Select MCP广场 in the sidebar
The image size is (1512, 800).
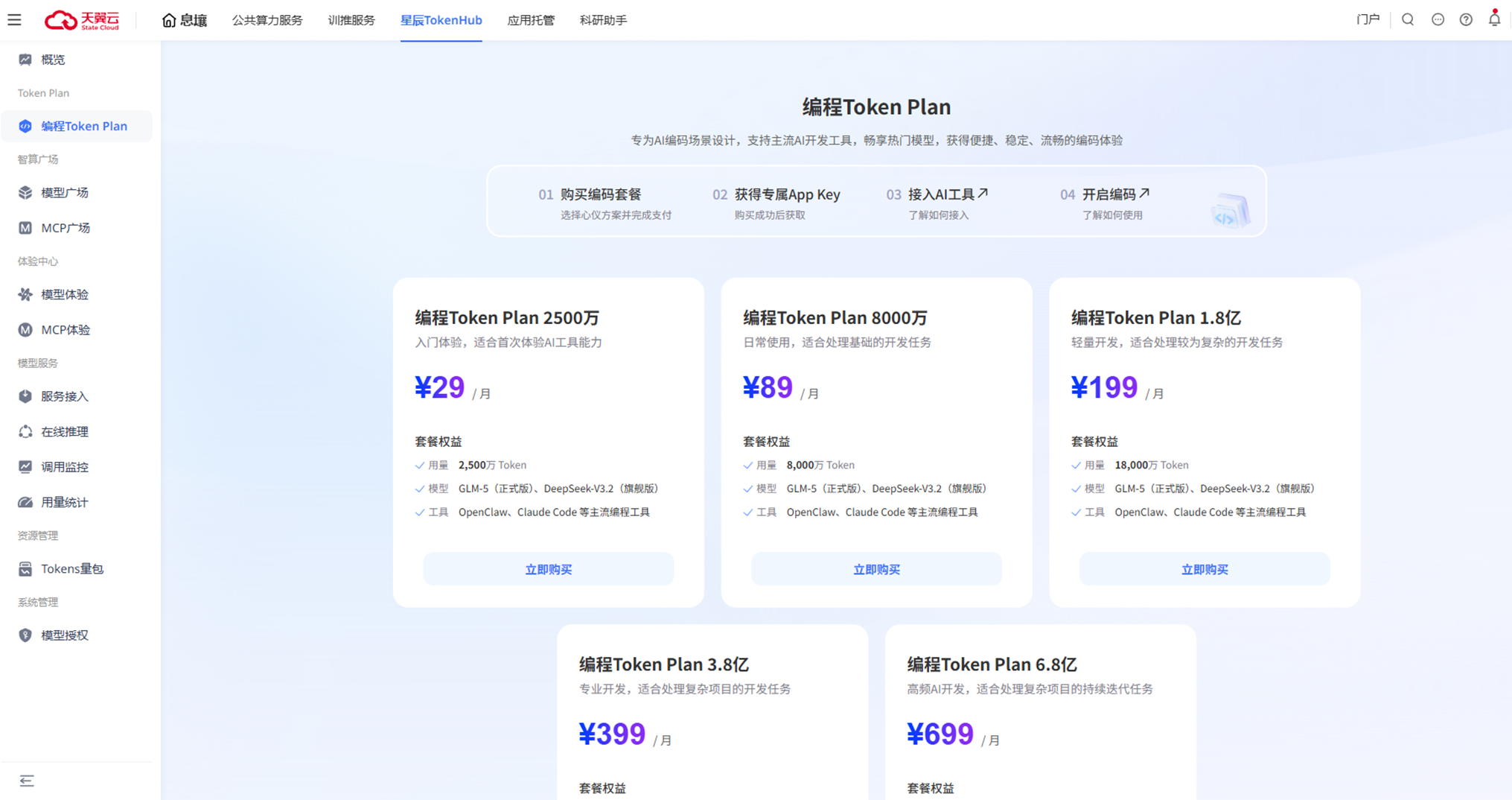coord(66,228)
